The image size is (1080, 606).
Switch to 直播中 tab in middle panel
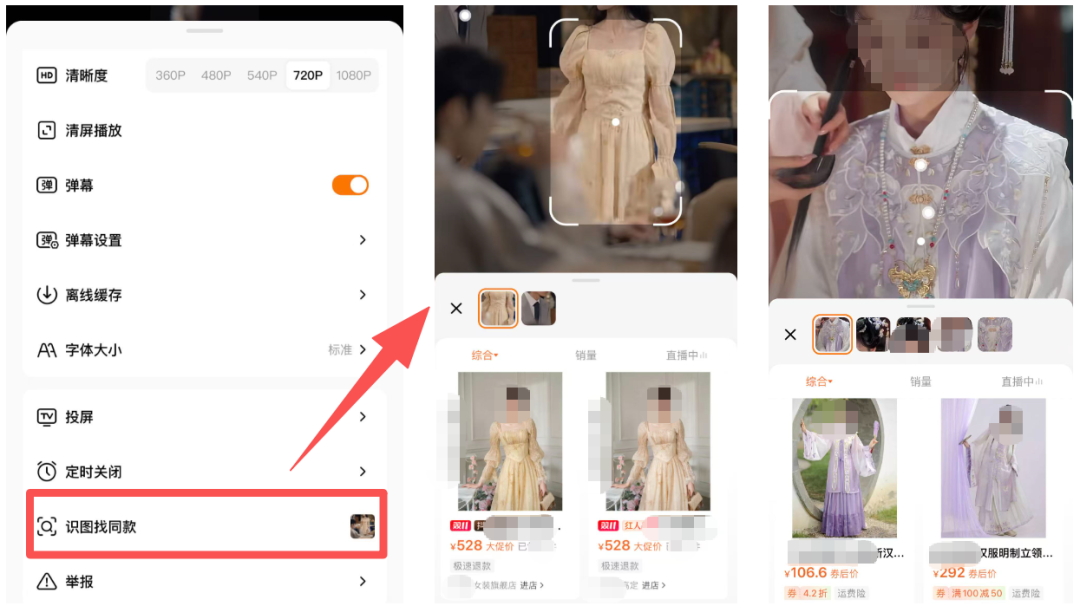686,355
